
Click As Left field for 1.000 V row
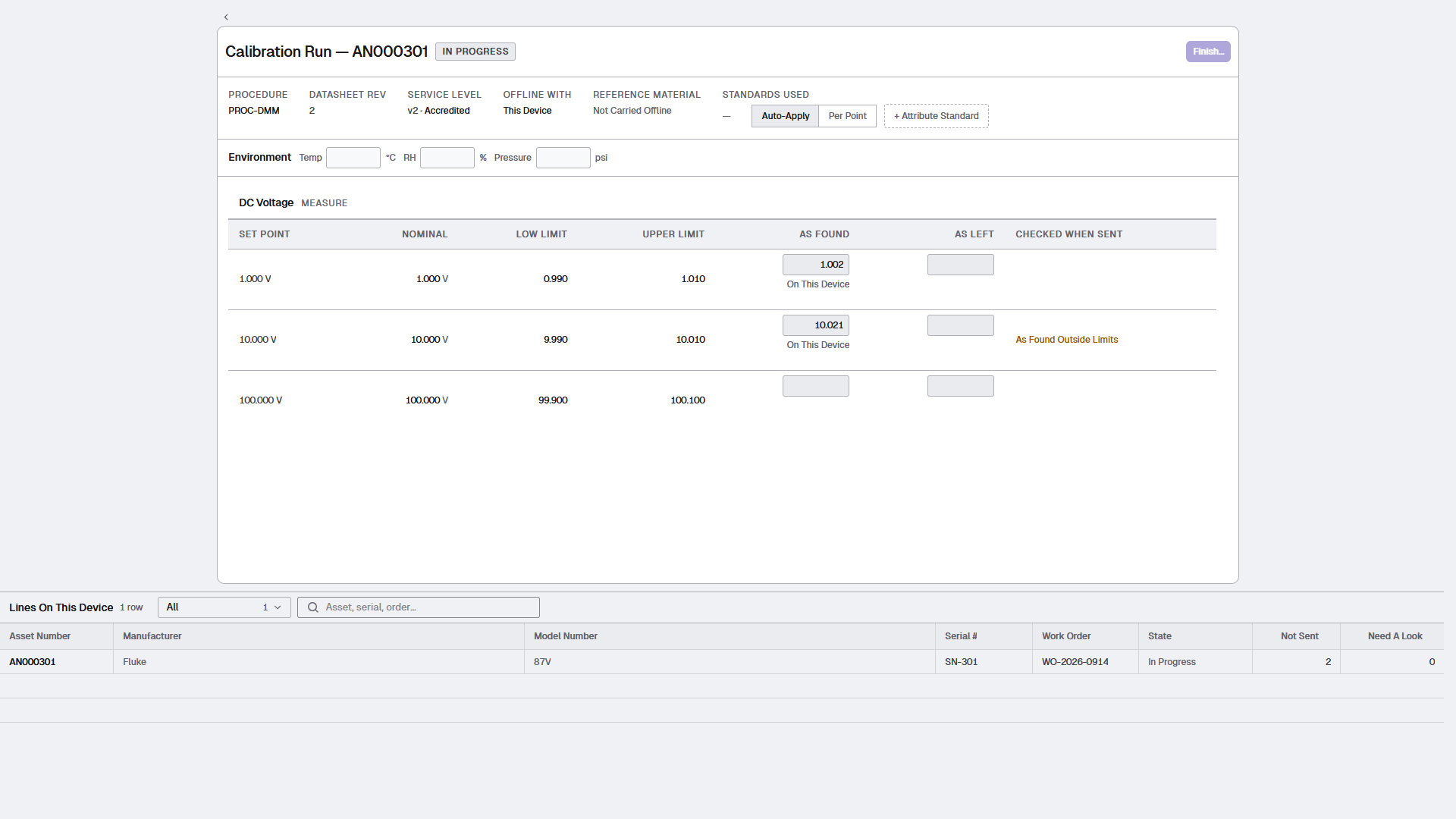pos(961,265)
